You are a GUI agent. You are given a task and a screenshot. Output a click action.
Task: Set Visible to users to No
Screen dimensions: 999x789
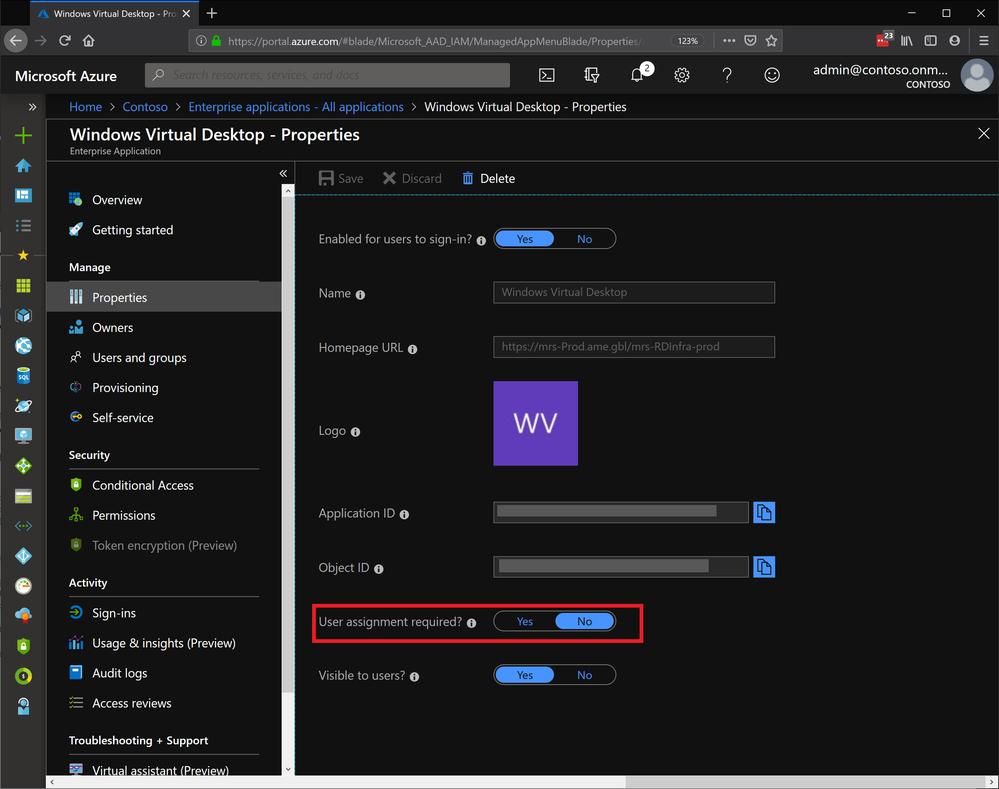point(584,675)
